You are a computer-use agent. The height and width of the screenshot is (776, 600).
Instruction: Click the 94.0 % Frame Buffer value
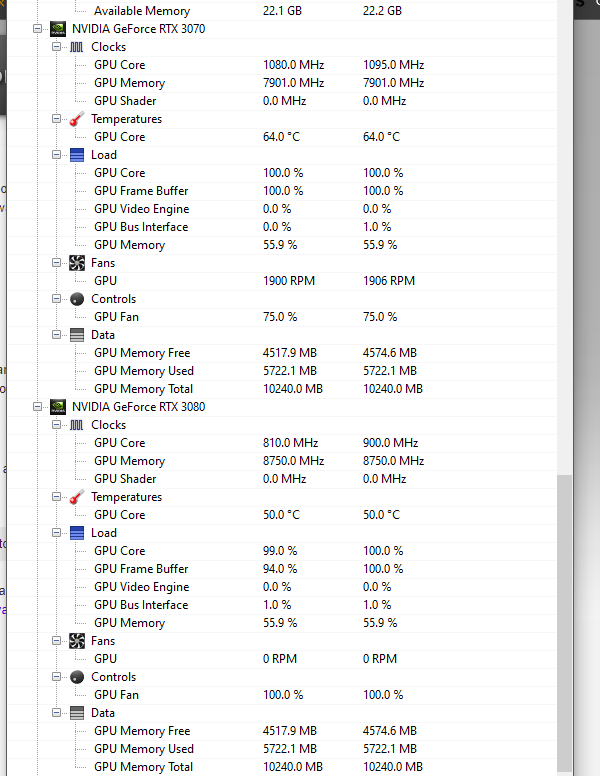[280, 569]
